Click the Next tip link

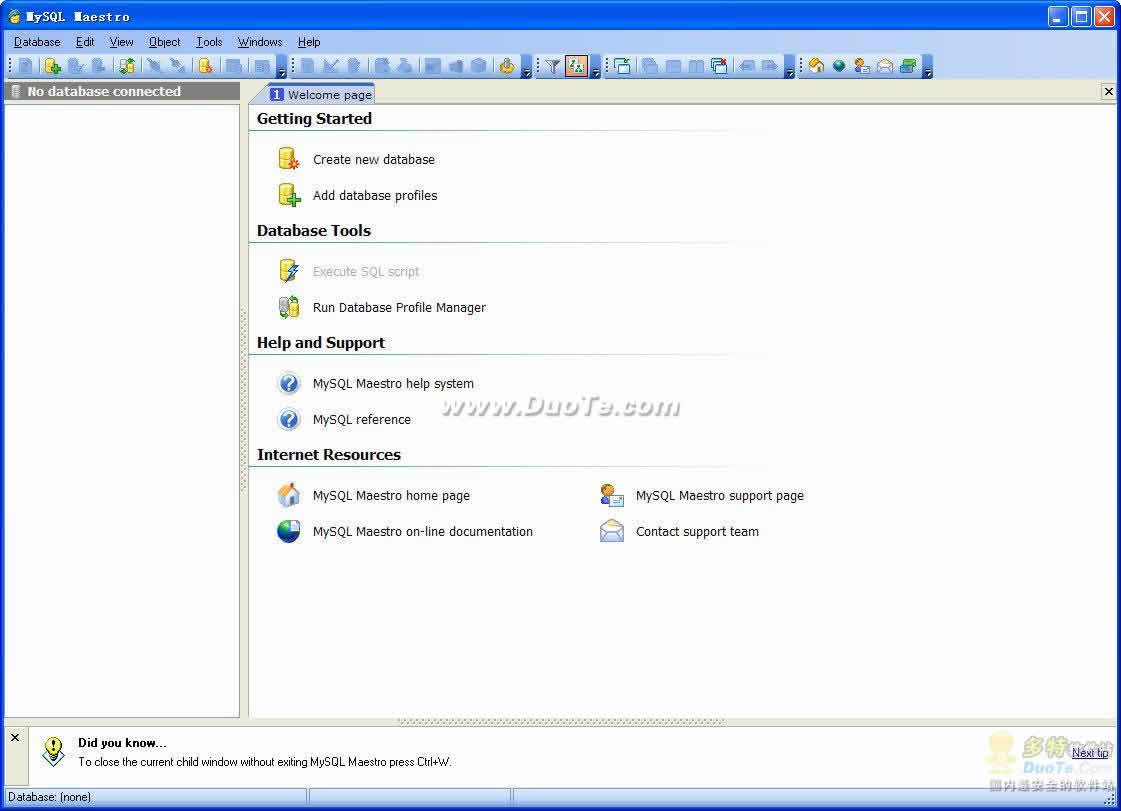(x=1090, y=753)
